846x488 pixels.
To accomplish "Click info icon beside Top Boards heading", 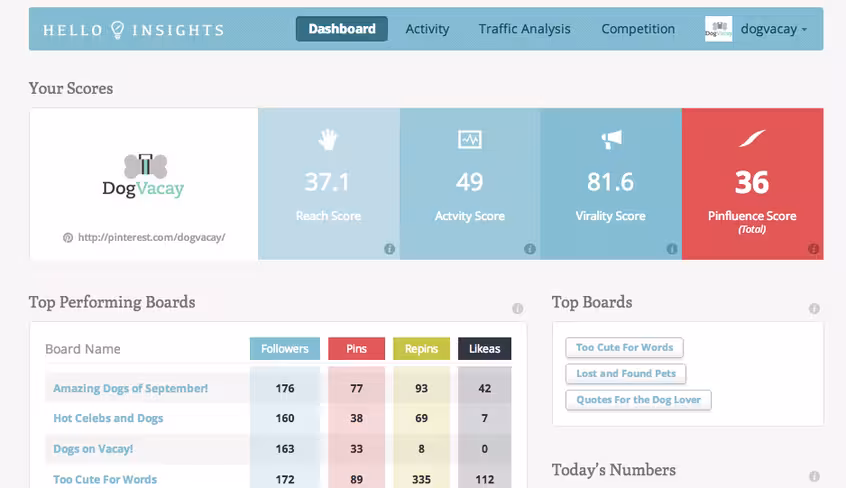I will click(814, 308).
